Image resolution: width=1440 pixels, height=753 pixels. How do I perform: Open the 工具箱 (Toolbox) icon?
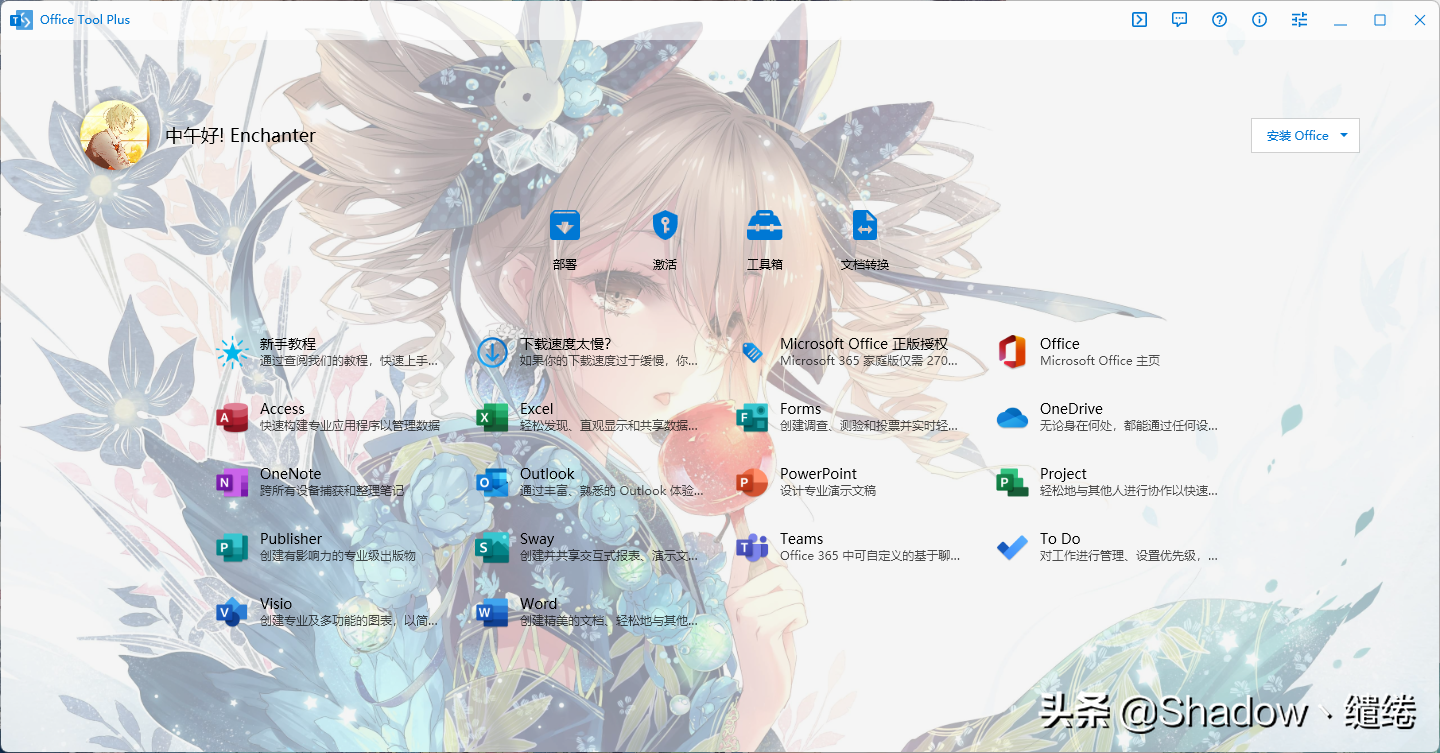(x=765, y=225)
